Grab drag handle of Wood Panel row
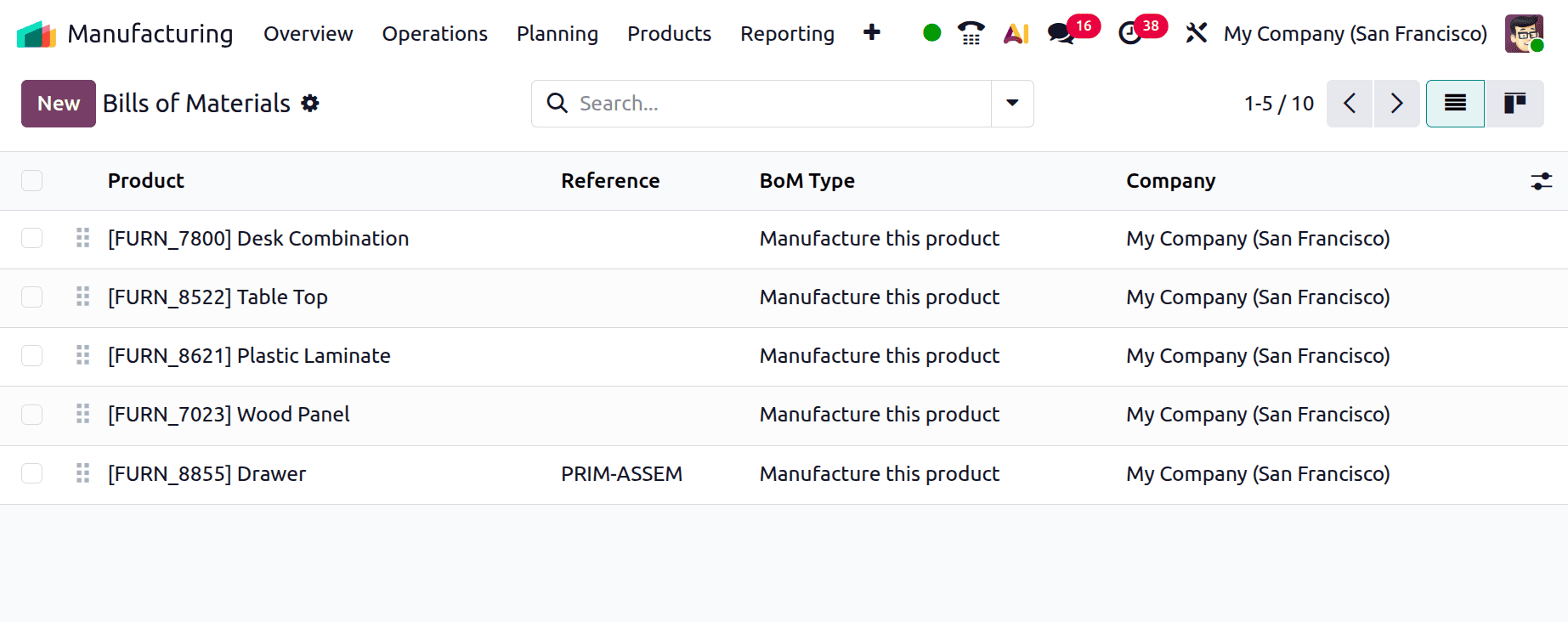Viewport: 1568px width, 622px height. [x=82, y=414]
